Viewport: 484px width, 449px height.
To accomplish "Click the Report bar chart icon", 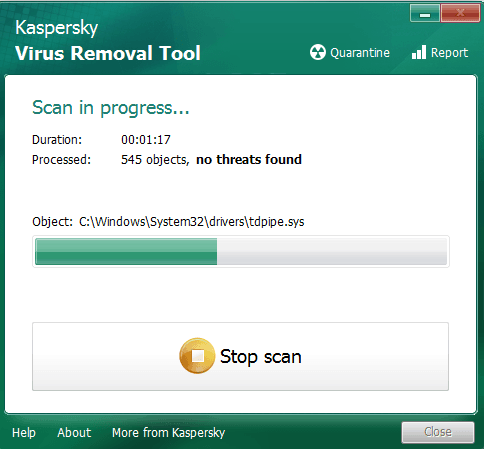I will 419,52.
